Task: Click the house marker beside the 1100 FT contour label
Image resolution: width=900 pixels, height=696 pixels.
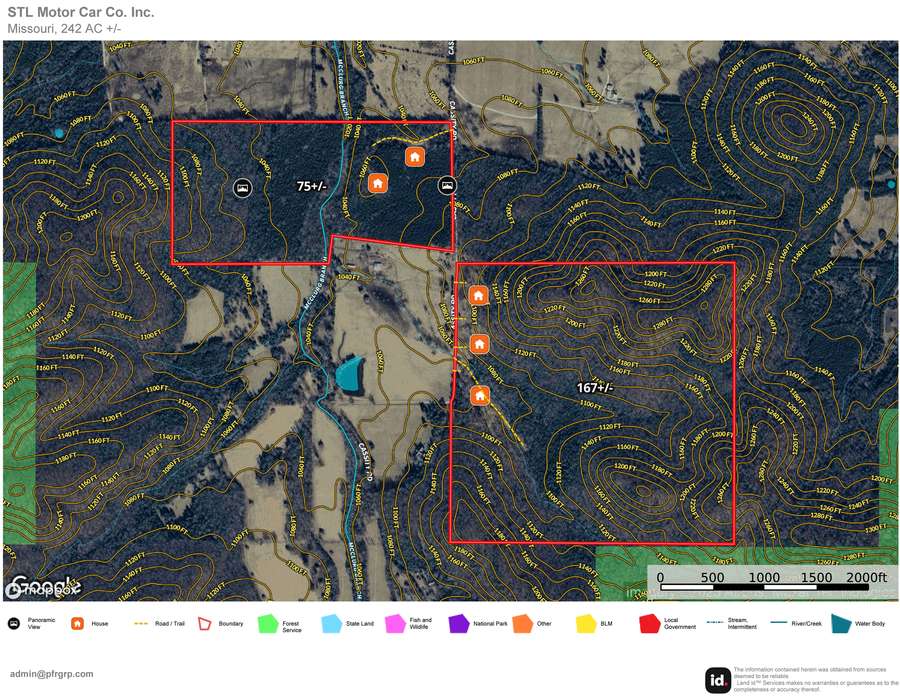Action: 480,395
